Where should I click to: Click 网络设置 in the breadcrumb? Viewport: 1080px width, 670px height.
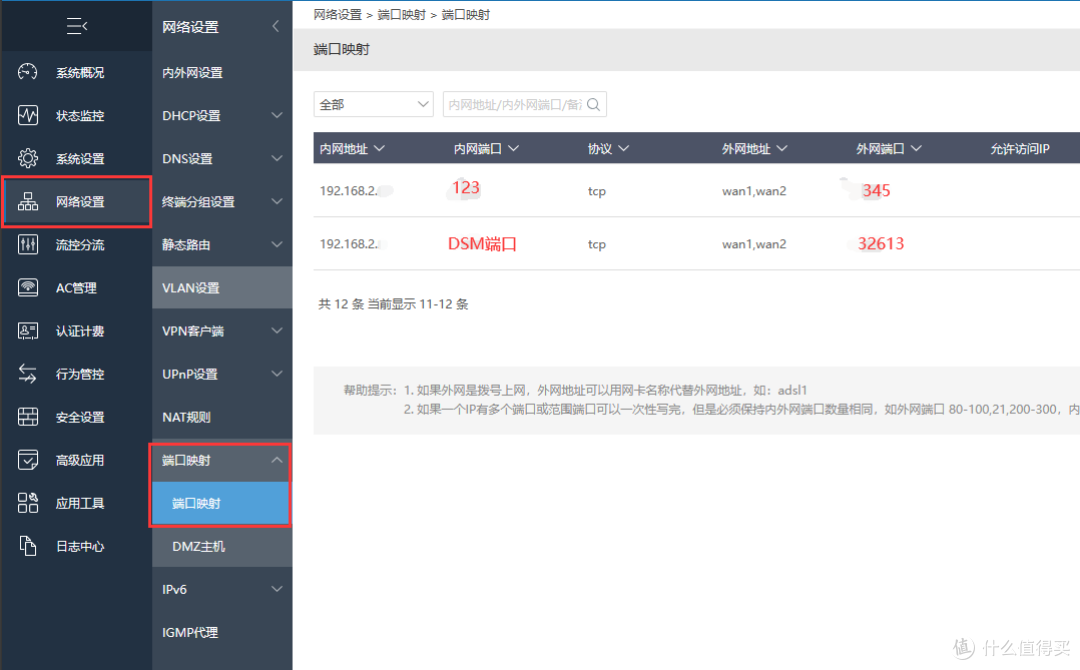338,14
